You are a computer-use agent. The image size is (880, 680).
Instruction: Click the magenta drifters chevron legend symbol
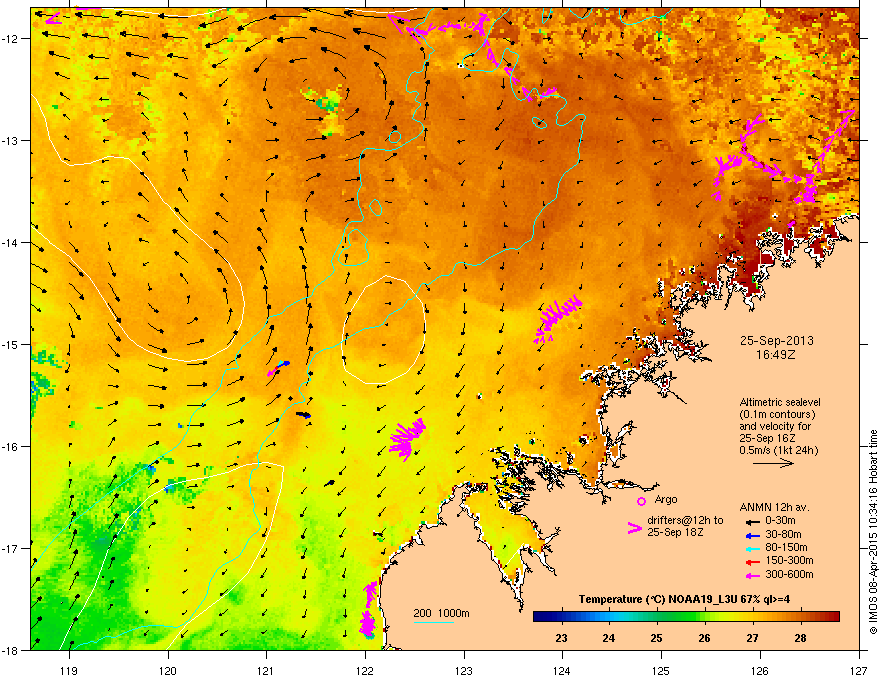pos(635,528)
